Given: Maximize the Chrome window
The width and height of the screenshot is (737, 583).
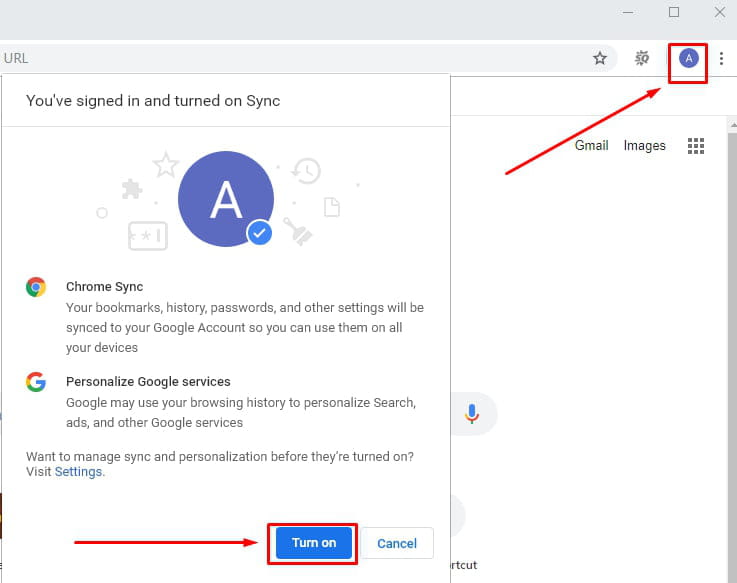Looking at the screenshot, I should (674, 12).
